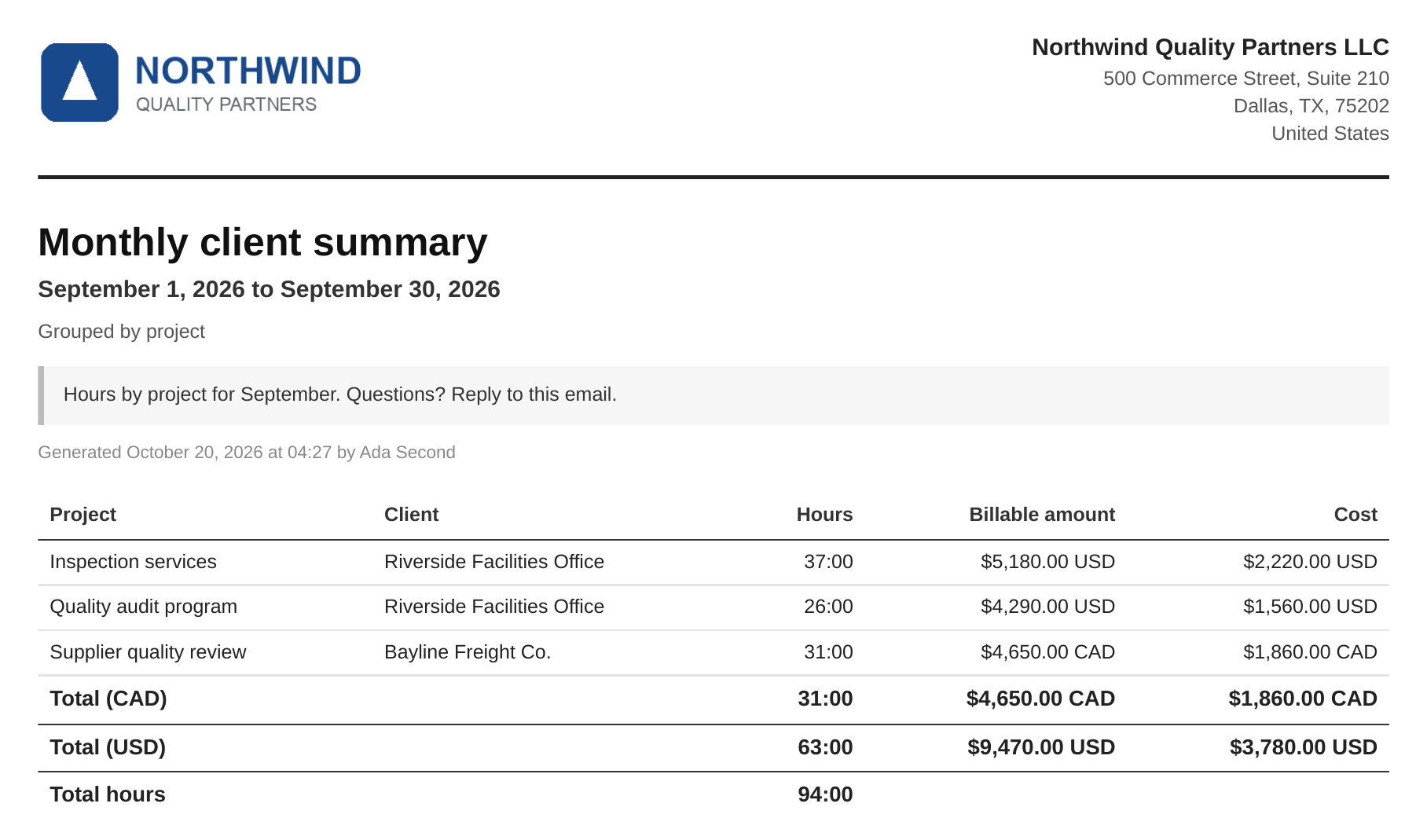Click the Monthly client summary title
1427x840 pixels.
click(262, 242)
